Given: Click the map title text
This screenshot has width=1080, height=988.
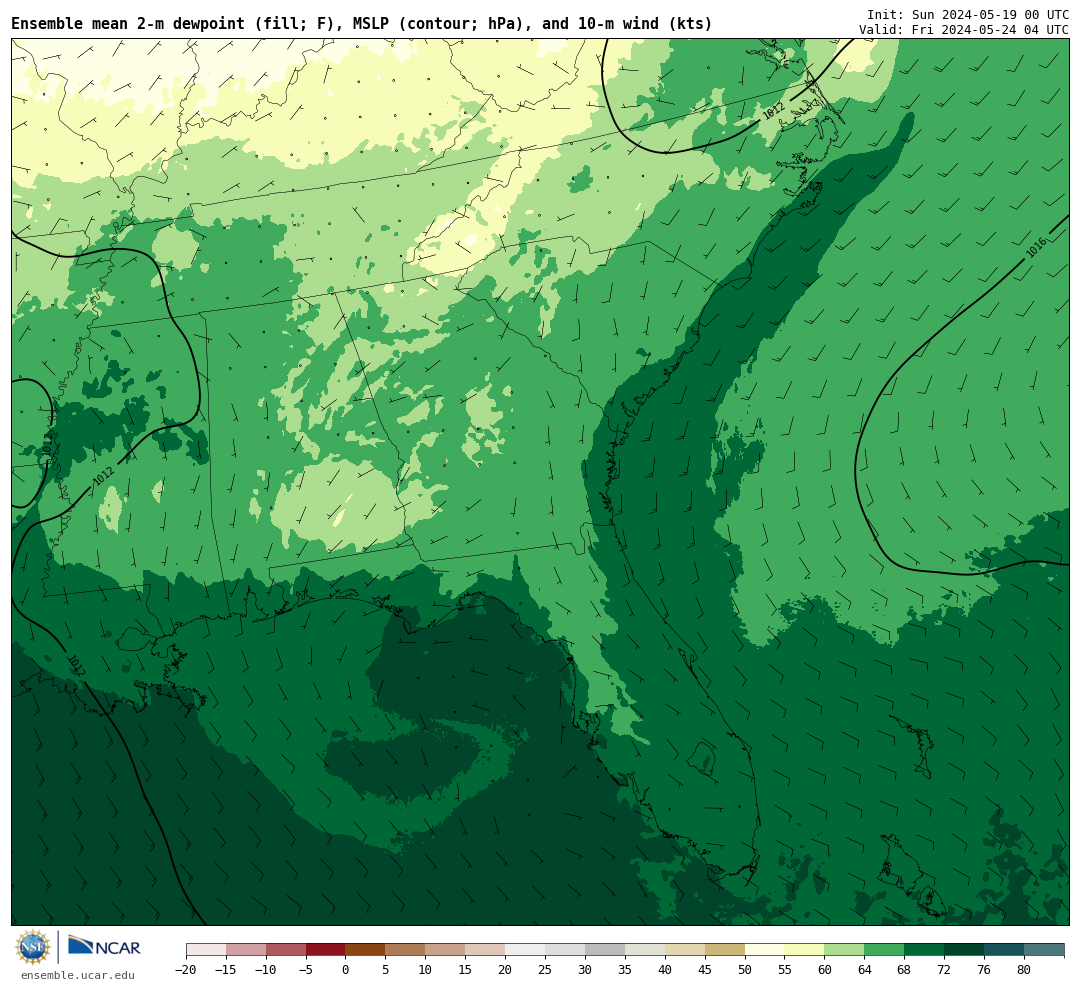Looking at the screenshot, I should click(362, 24).
